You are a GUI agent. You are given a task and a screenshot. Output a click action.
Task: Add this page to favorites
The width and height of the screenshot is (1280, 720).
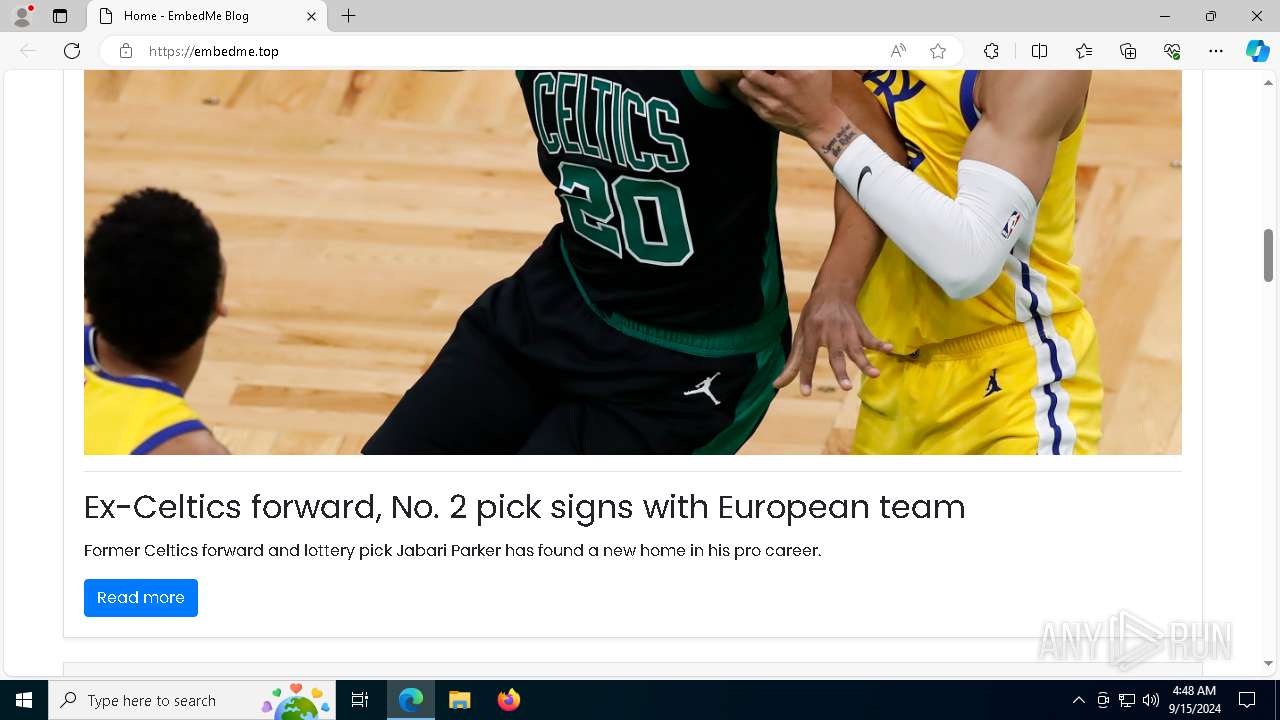coord(938,51)
